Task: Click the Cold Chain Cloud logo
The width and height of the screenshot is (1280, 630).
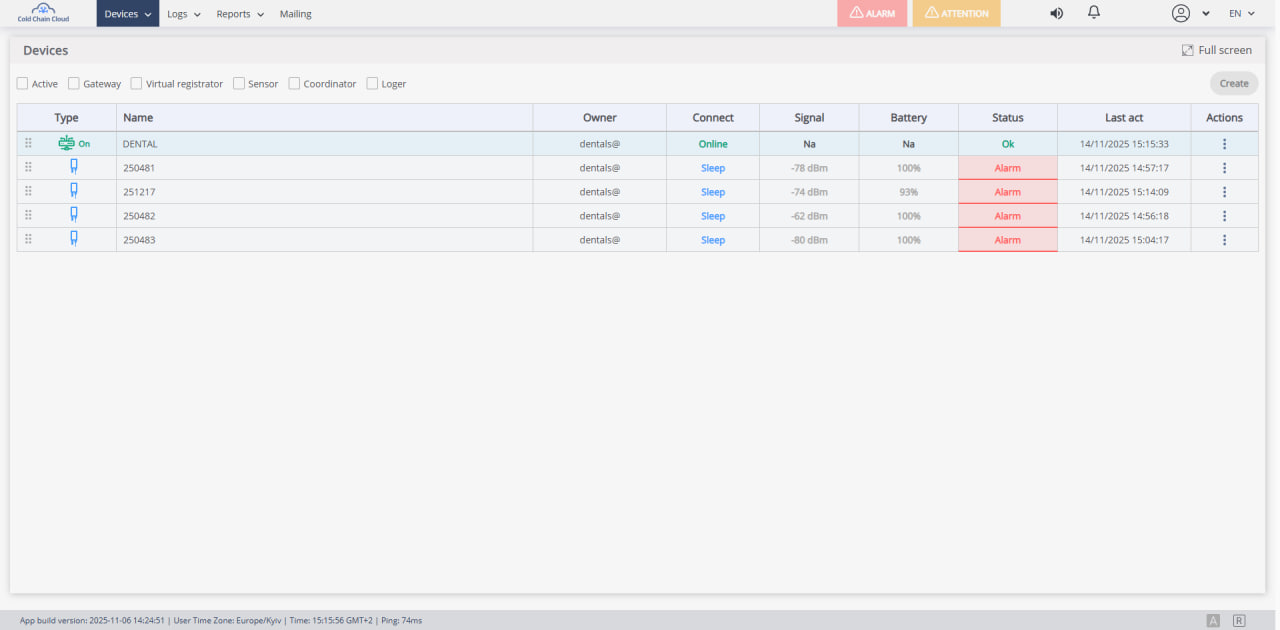Action: click(43, 13)
